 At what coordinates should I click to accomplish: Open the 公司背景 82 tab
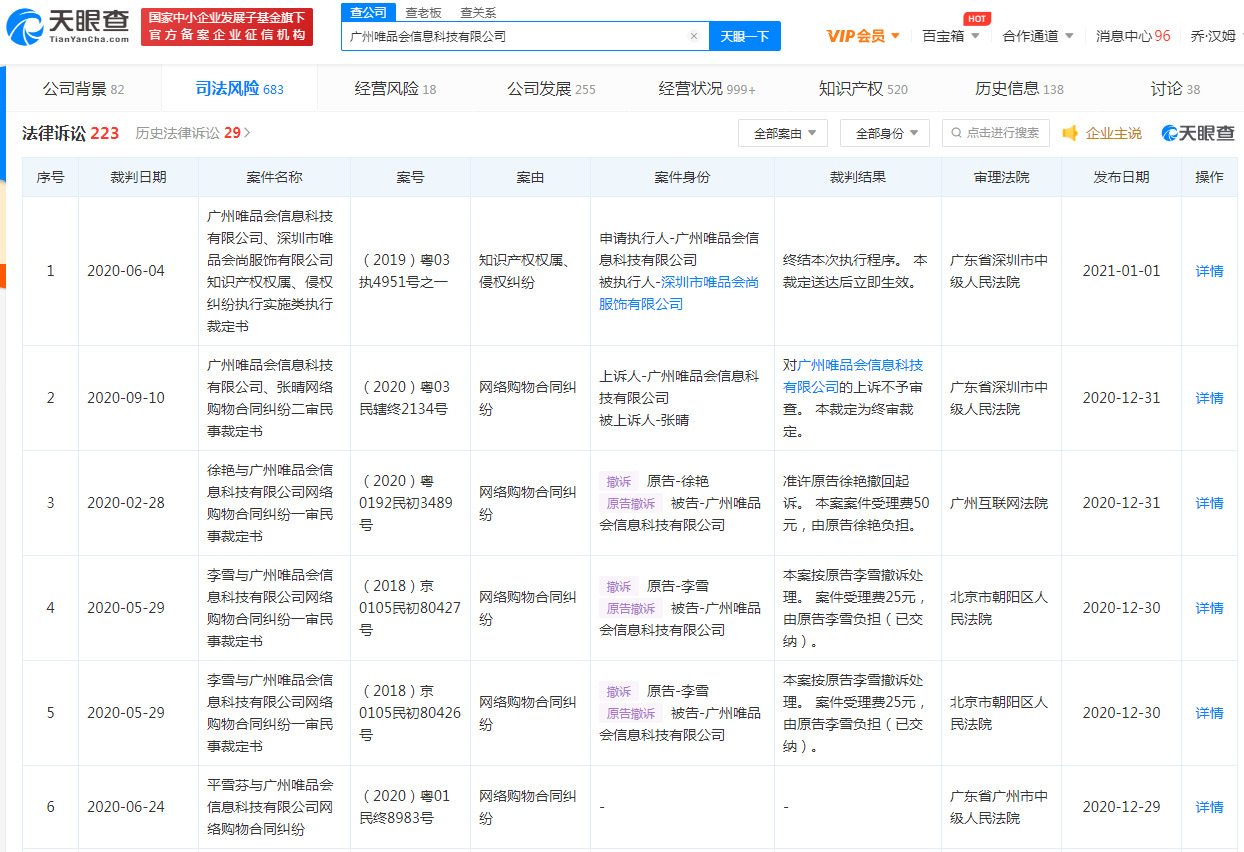pos(84,89)
